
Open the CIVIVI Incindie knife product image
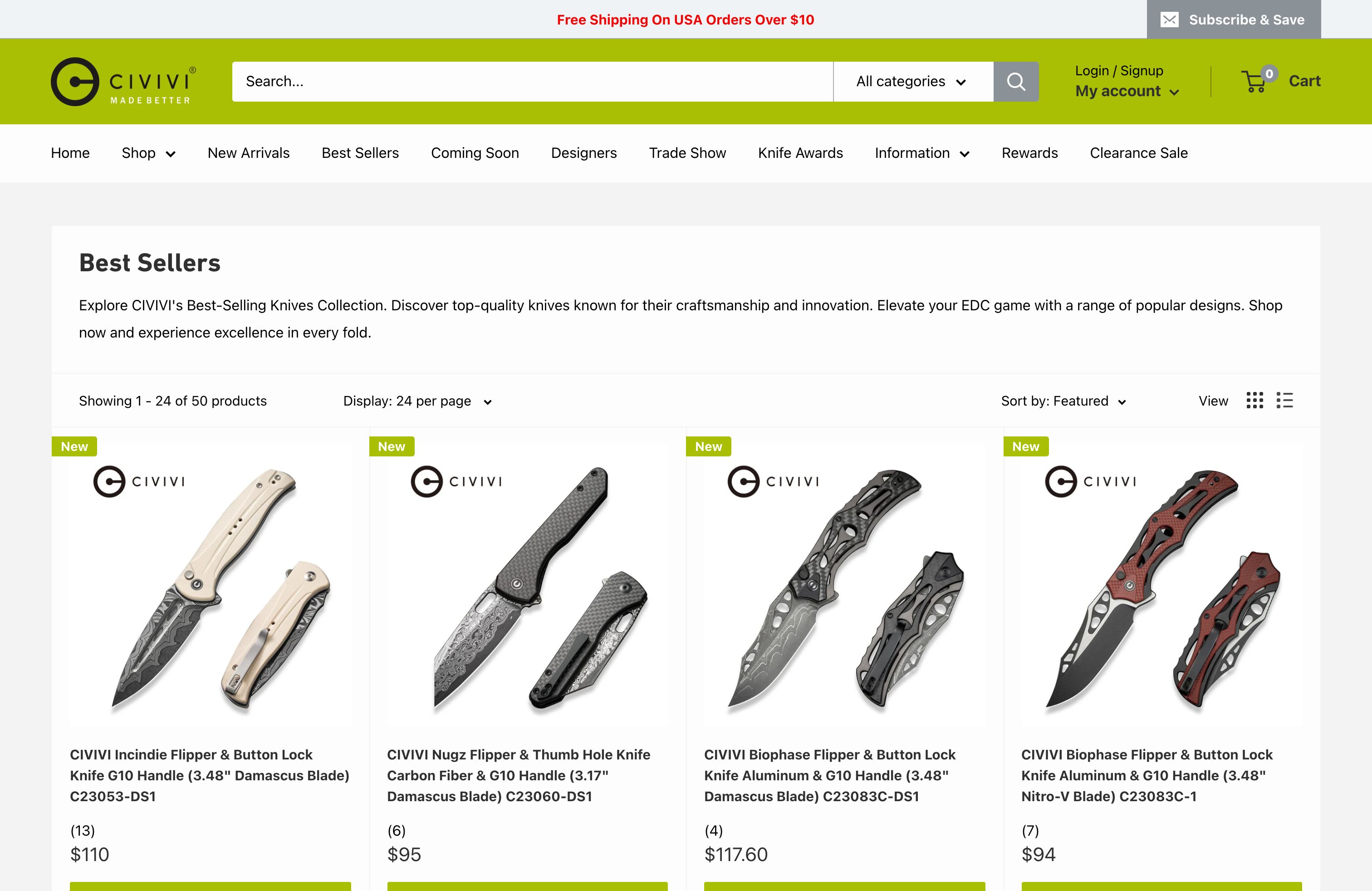(x=211, y=585)
